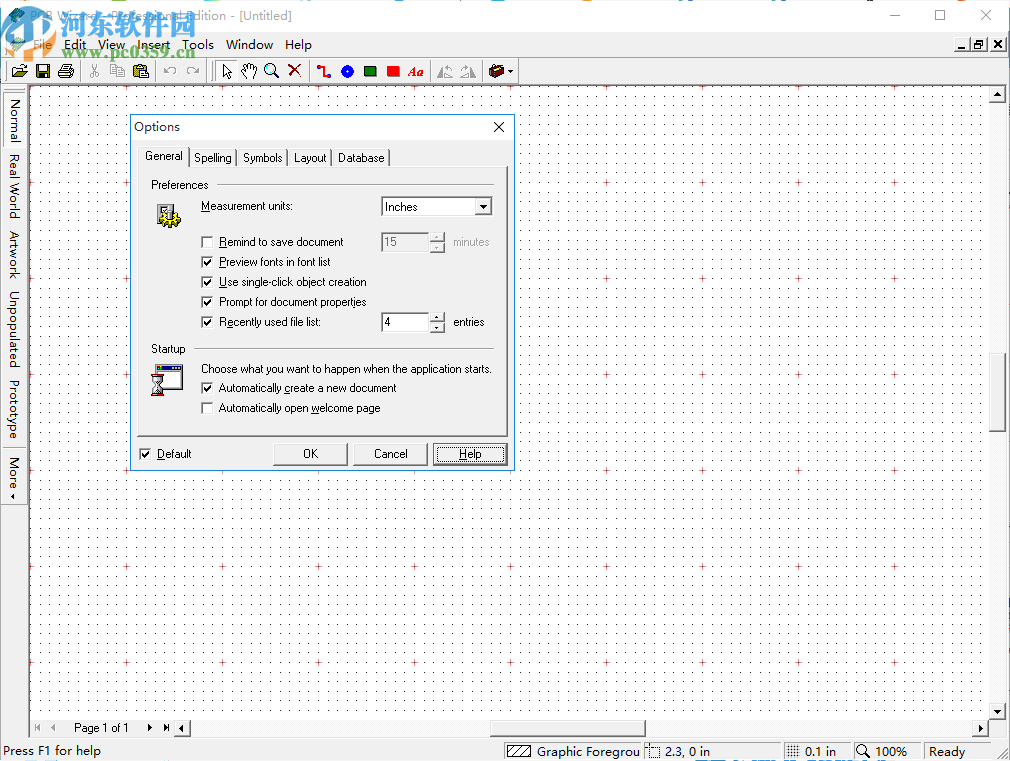This screenshot has height=761, width=1010.
Task: Open the Measurement units Inches dropdown
Action: pos(483,206)
